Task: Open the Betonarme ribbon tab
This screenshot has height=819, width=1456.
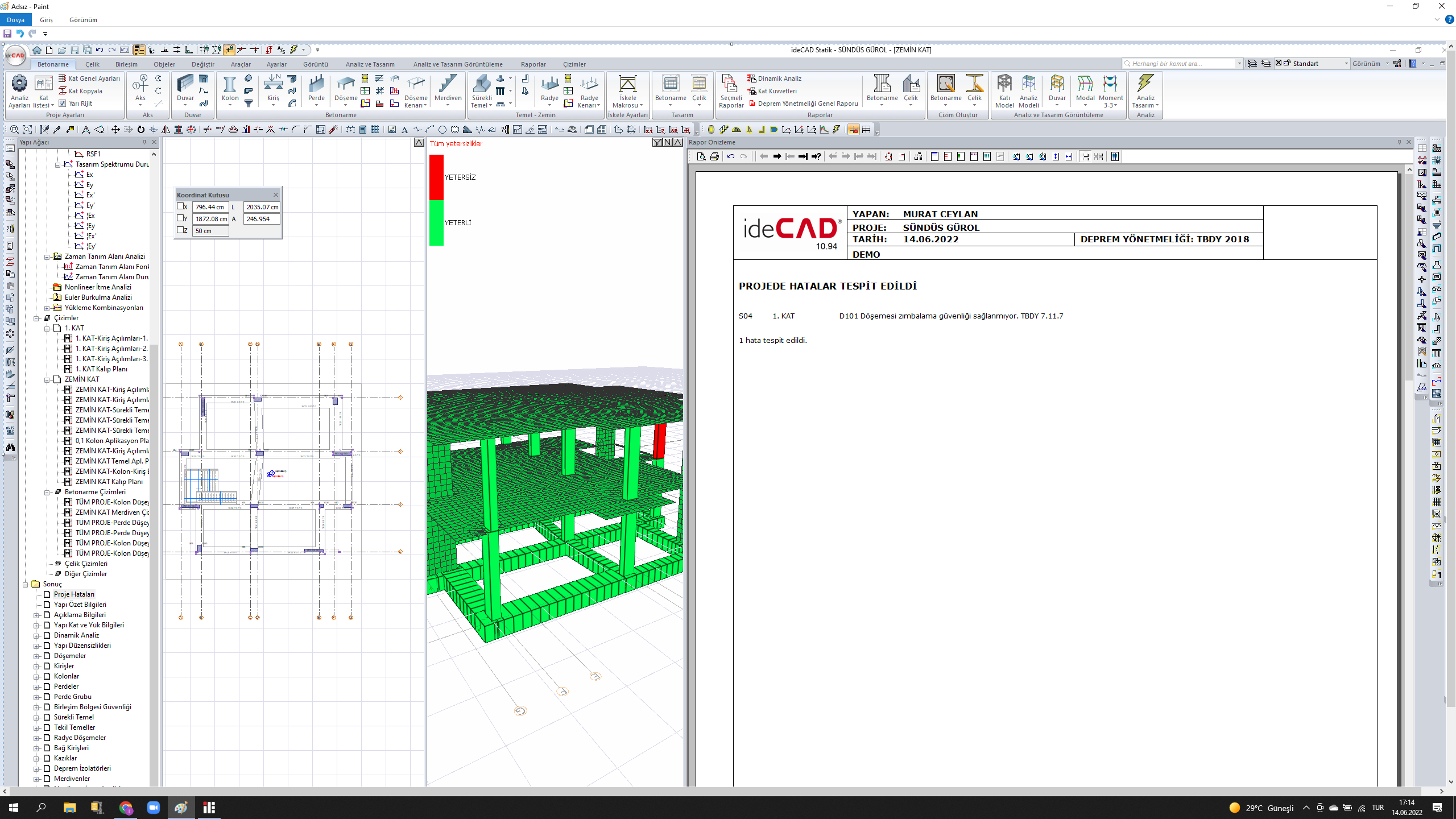Action: click(x=53, y=64)
